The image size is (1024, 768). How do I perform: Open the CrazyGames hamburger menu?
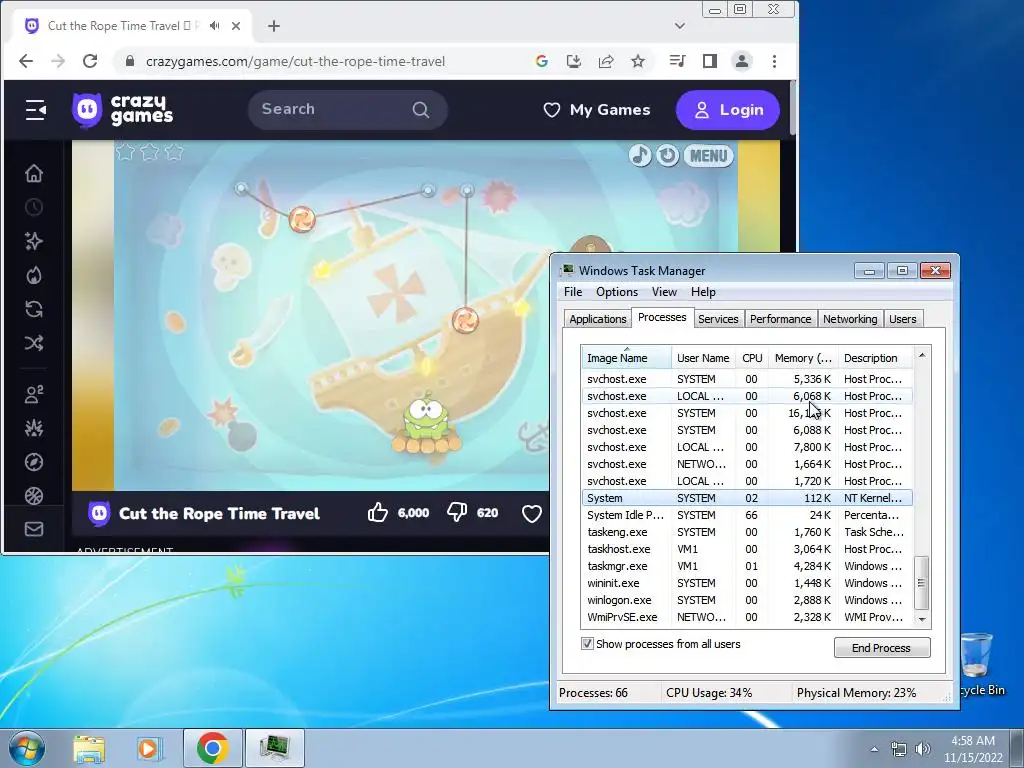[35, 110]
